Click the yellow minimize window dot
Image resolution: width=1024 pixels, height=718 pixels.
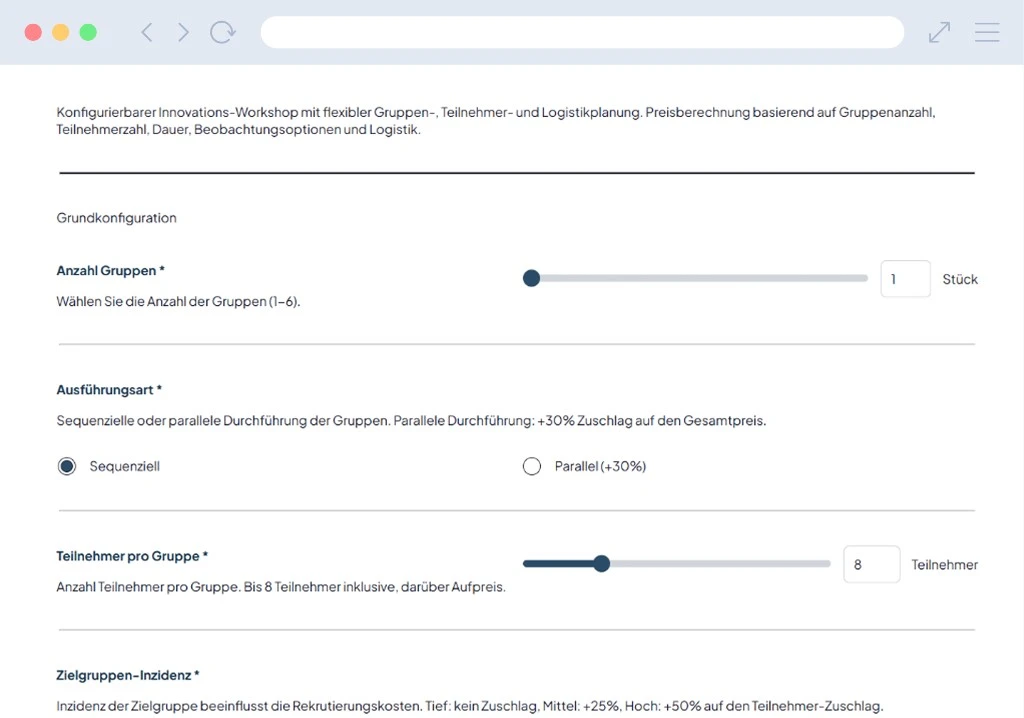[60, 32]
